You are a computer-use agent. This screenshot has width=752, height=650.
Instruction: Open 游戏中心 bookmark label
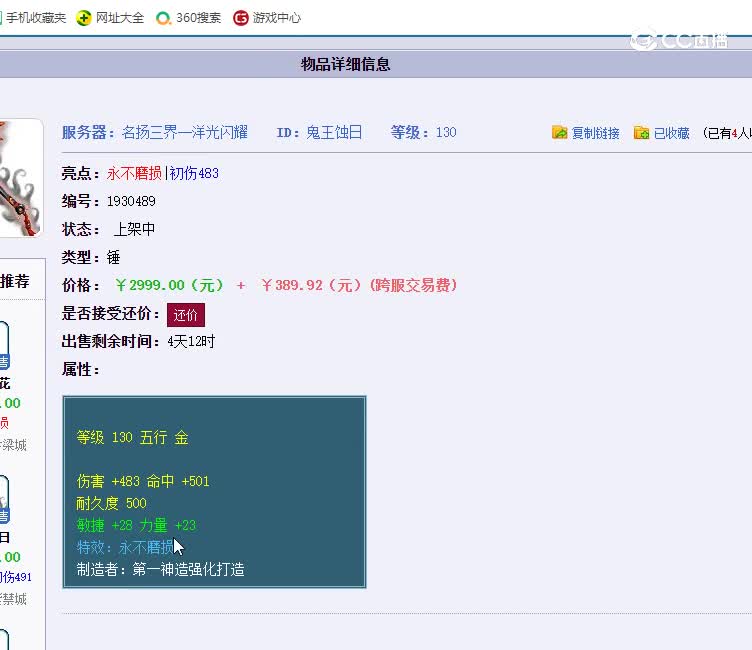pos(276,18)
